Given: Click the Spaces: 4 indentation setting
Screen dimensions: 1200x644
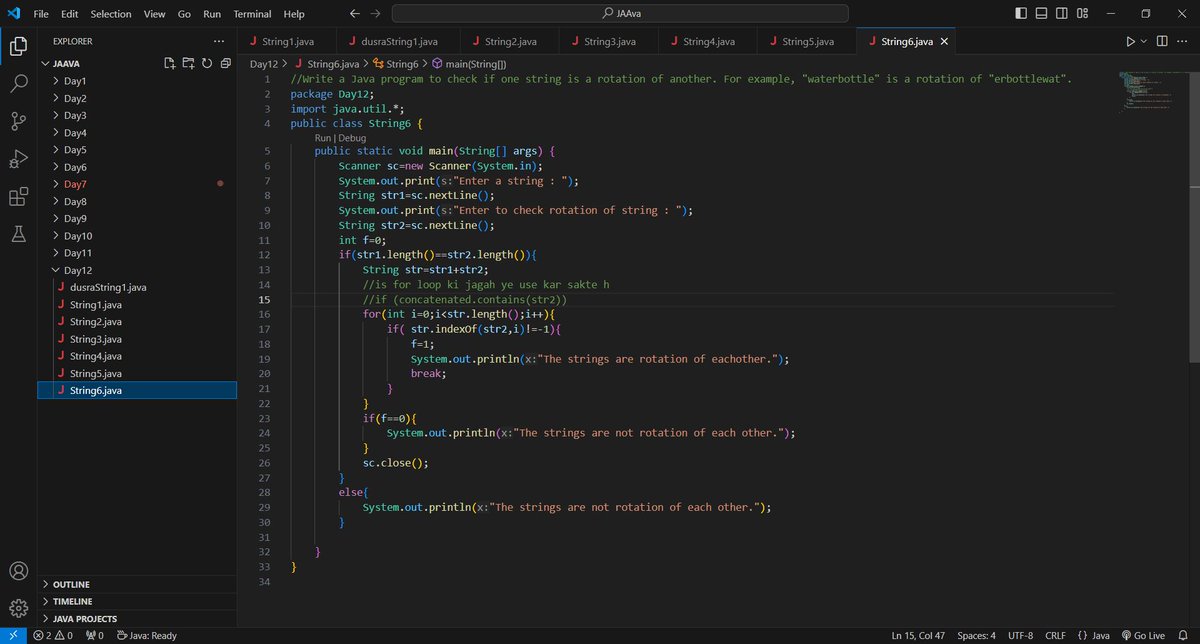Looking at the screenshot, I should point(976,635).
